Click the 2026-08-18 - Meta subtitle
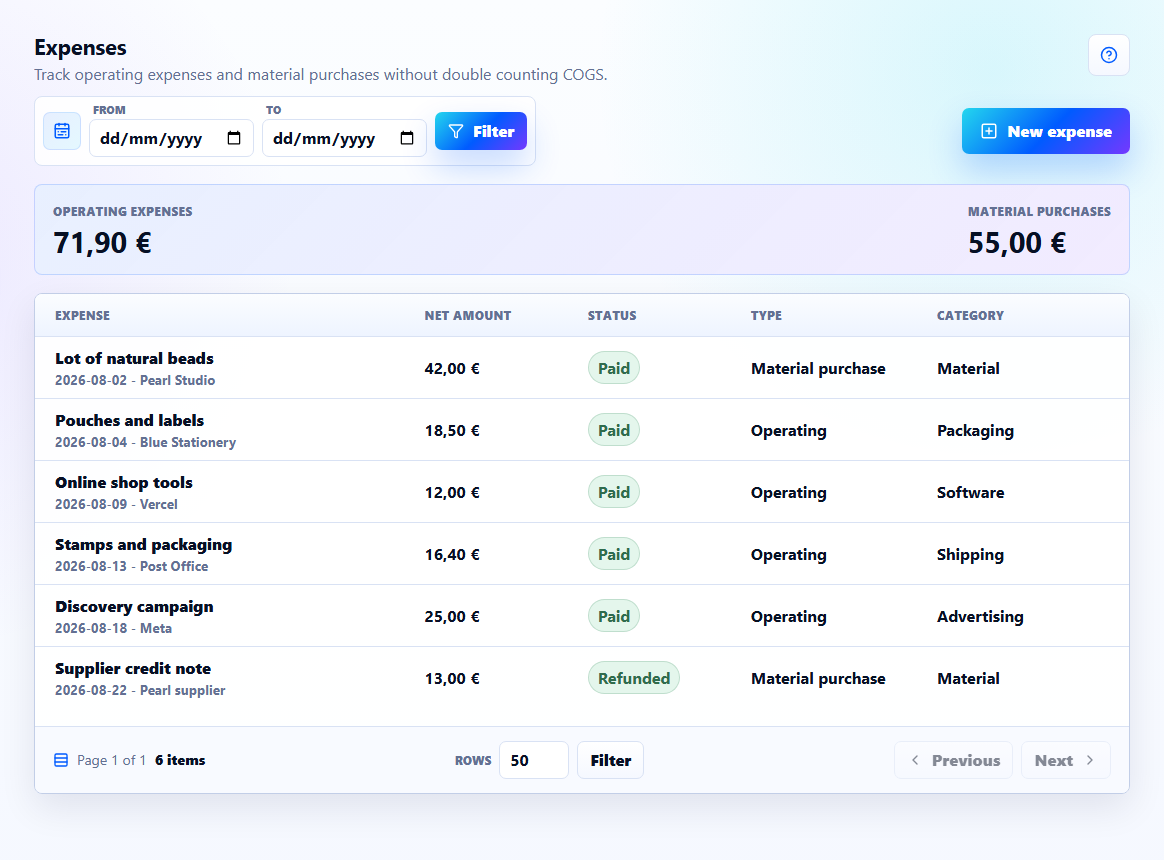 tap(113, 628)
